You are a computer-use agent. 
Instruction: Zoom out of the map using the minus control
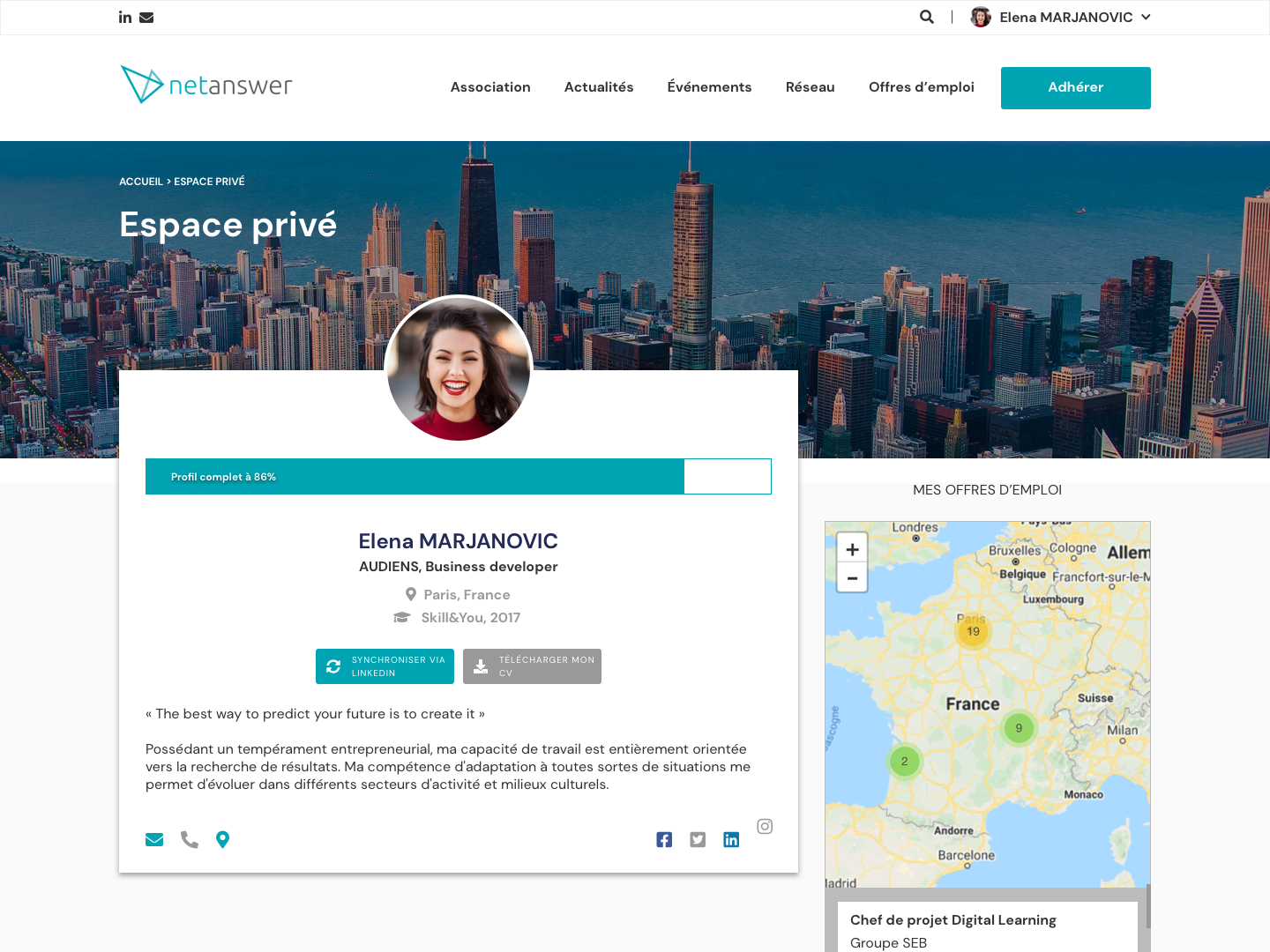coord(852,578)
